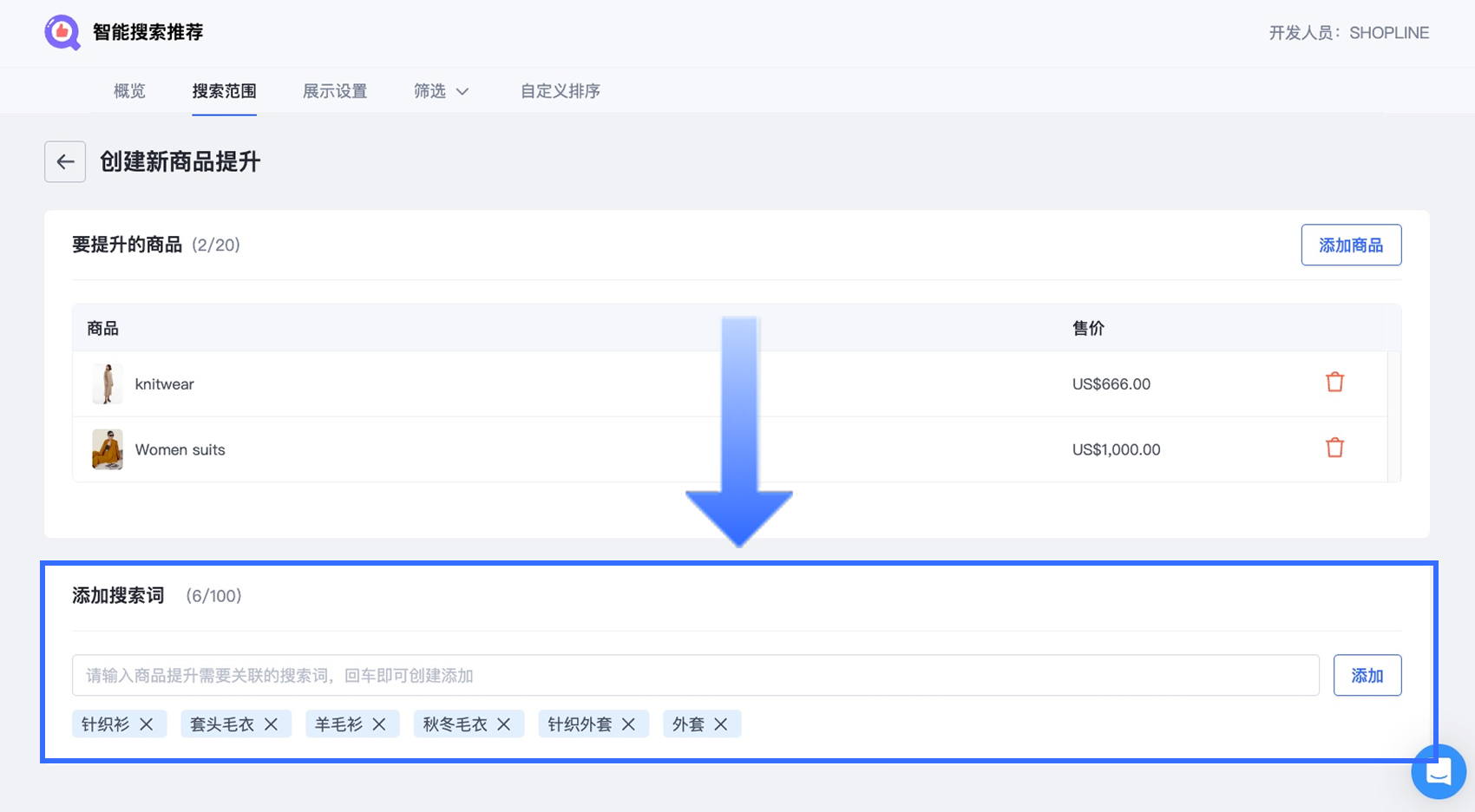1475x812 pixels.
Task: Remove the 羊毛衫 search term tag
Action: 379,724
